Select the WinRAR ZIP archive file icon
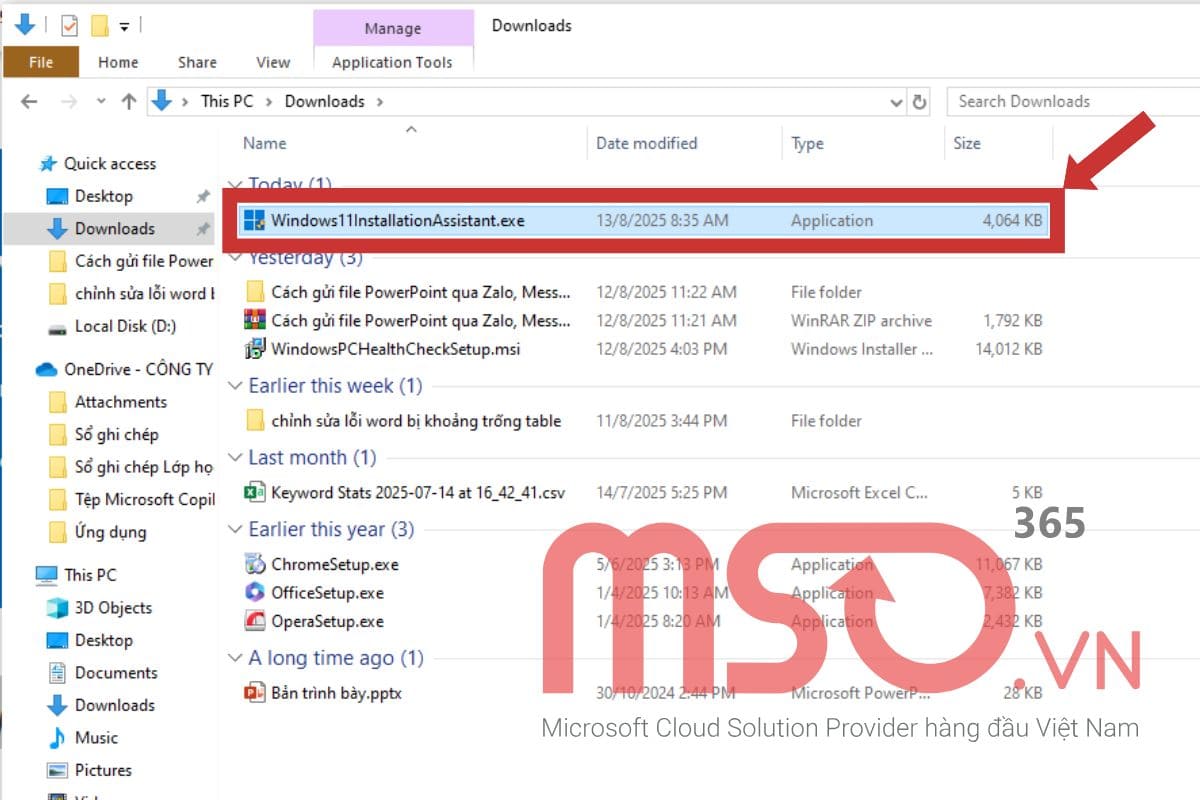 tap(254, 320)
